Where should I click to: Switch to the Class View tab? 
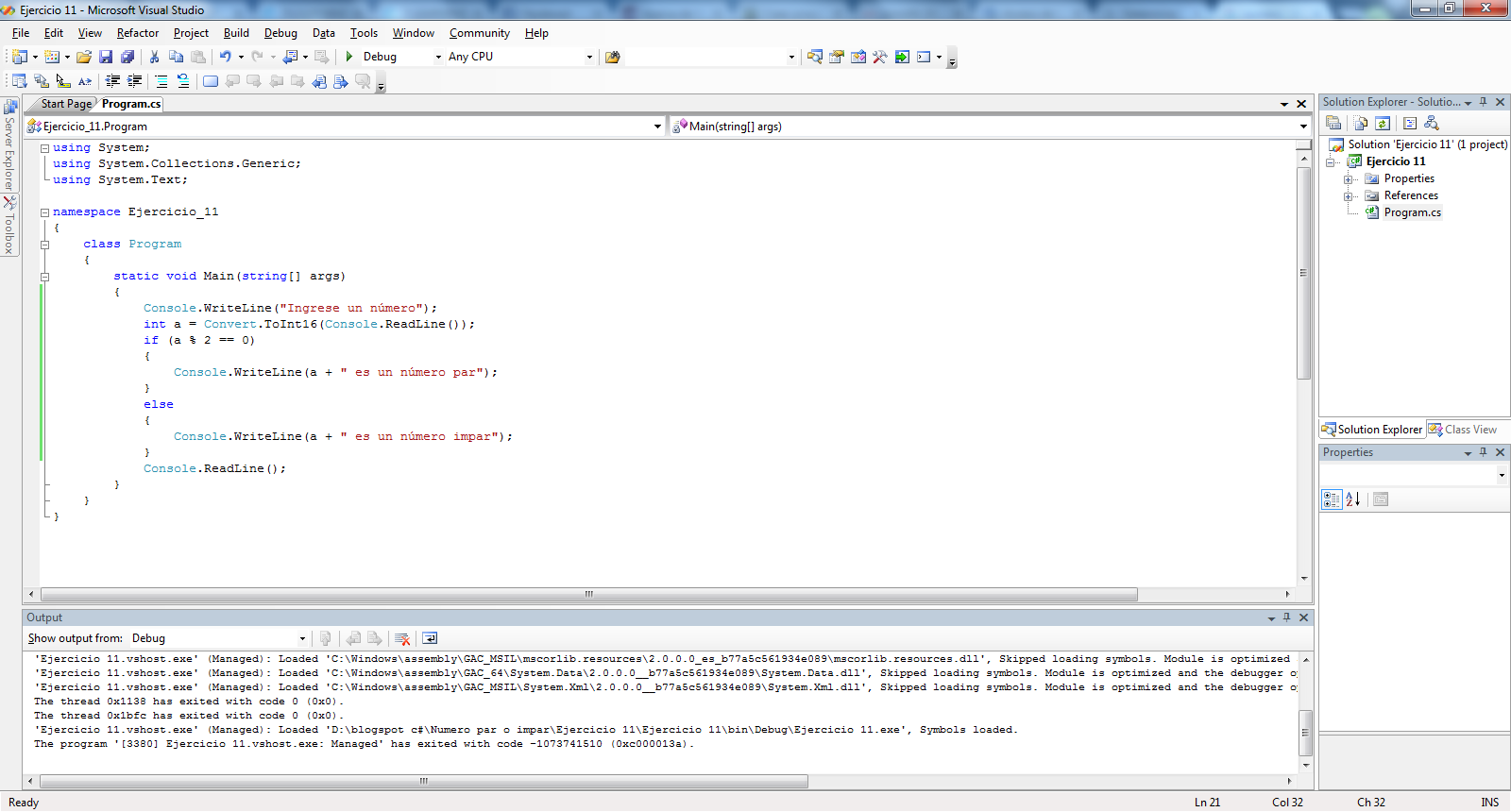point(1462,430)
